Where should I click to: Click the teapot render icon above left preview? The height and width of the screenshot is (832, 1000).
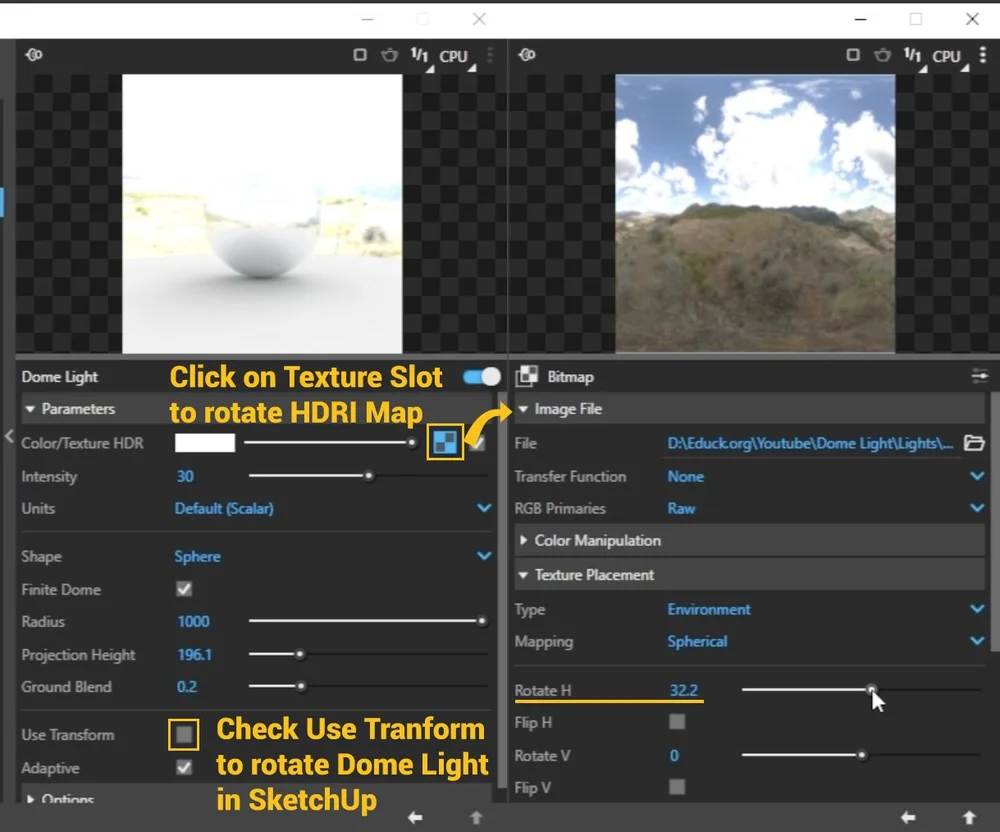pyautogui.click(x=389, y=55)
